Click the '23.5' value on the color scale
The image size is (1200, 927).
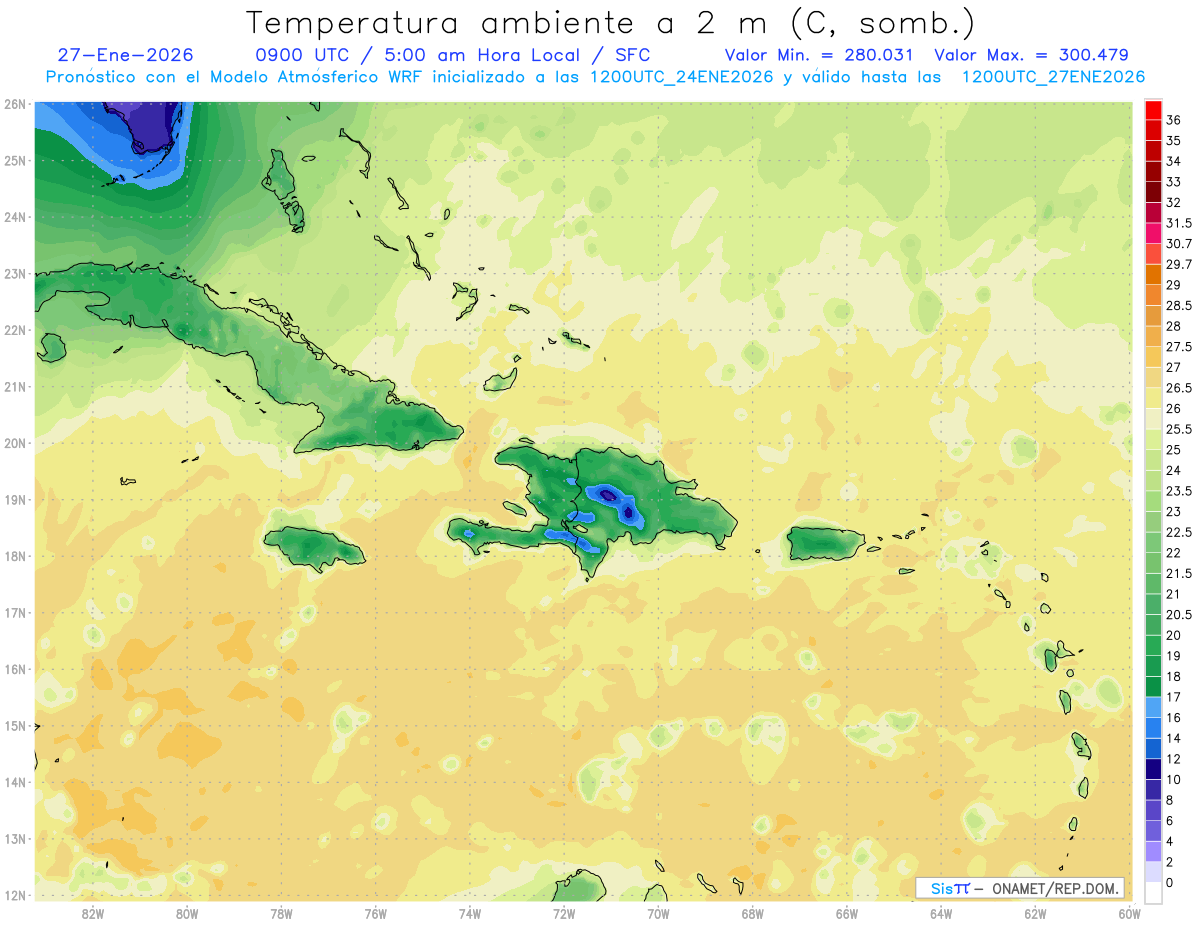click(1179, 491)
